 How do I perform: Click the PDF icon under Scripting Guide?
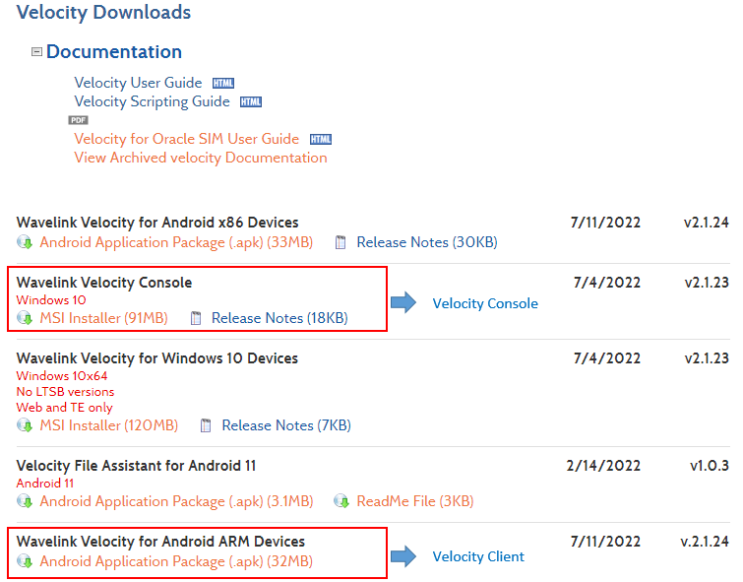click(79, 120)
